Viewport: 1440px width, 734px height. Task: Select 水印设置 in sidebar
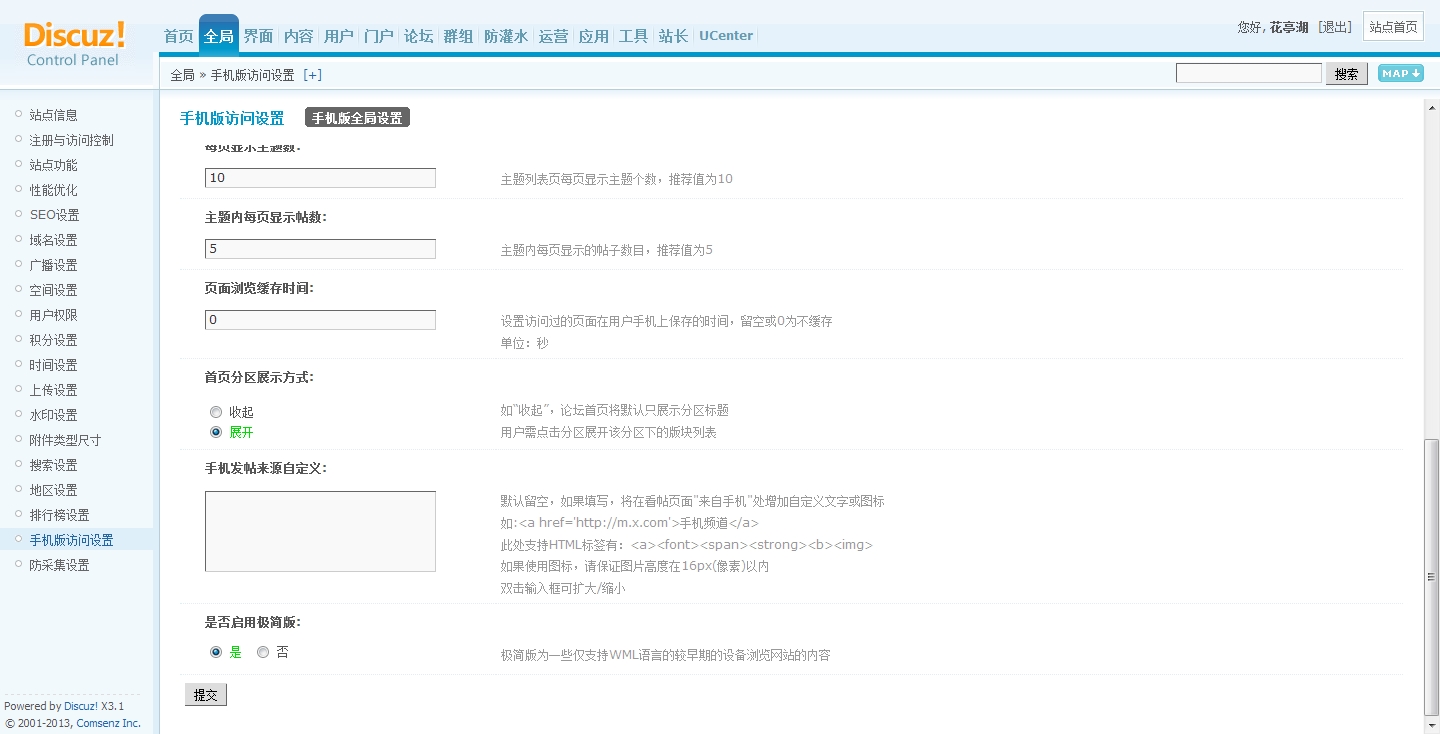pyautogui.click(x=54, y=415)
